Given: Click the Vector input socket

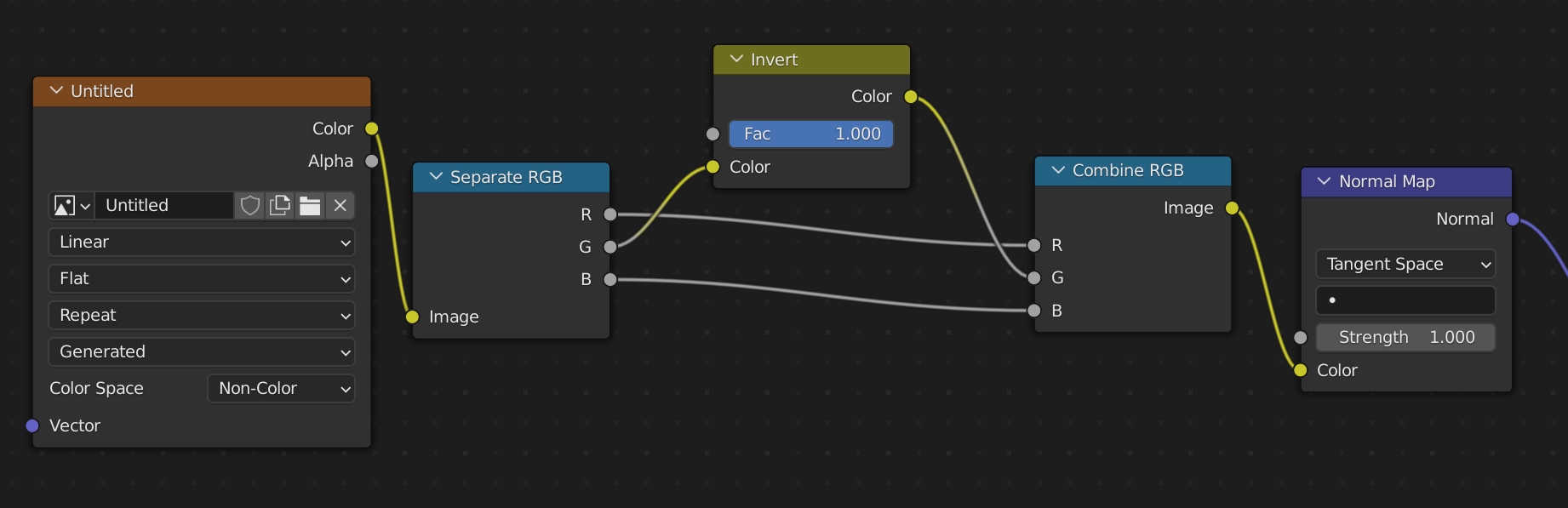Looking at the screenshot, I should pyautogui.click(x=32, y=425).
